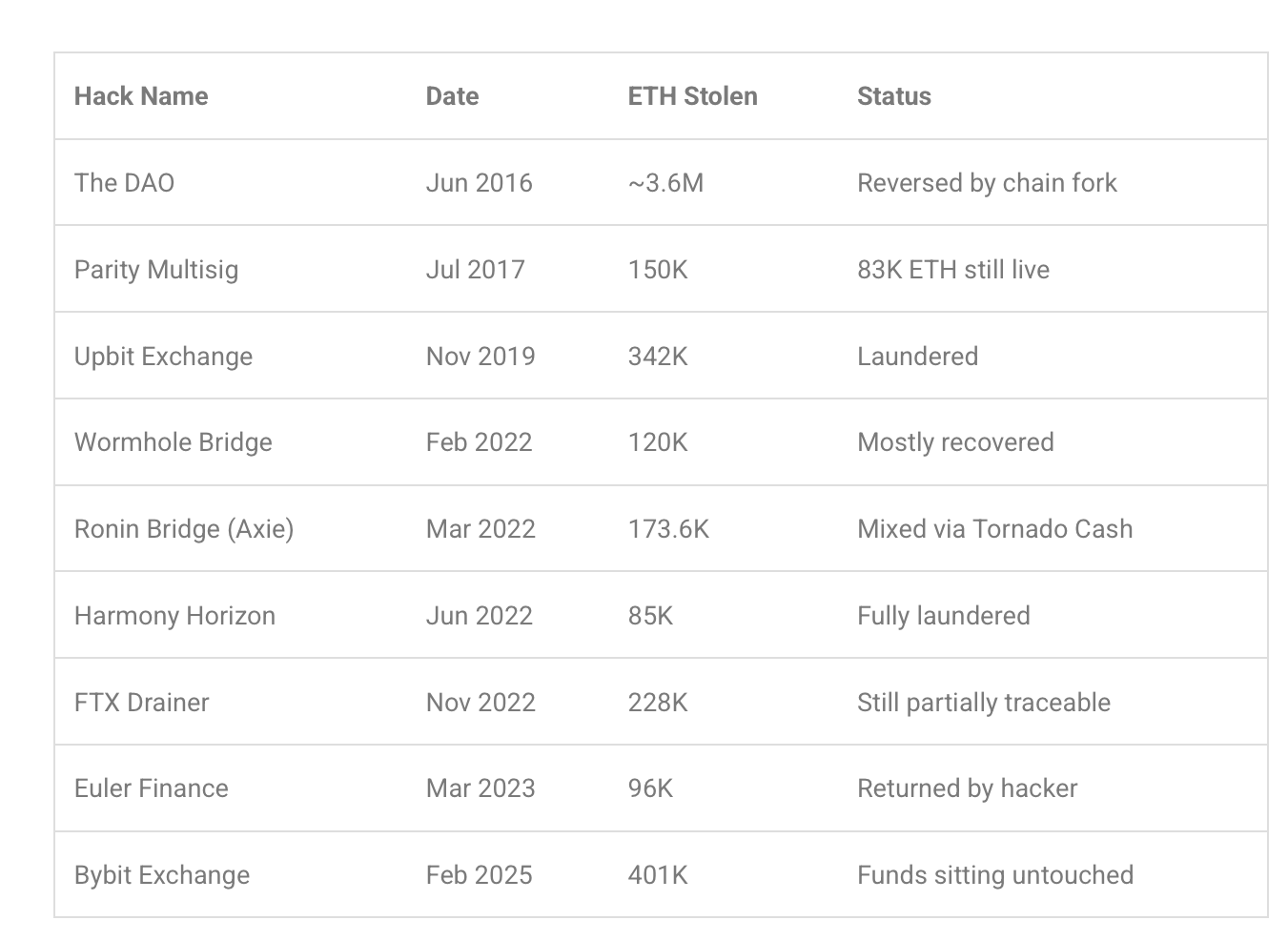Click the Returned by hacker status
This screenshot has height=941, width=1288.
pos(967,788)
